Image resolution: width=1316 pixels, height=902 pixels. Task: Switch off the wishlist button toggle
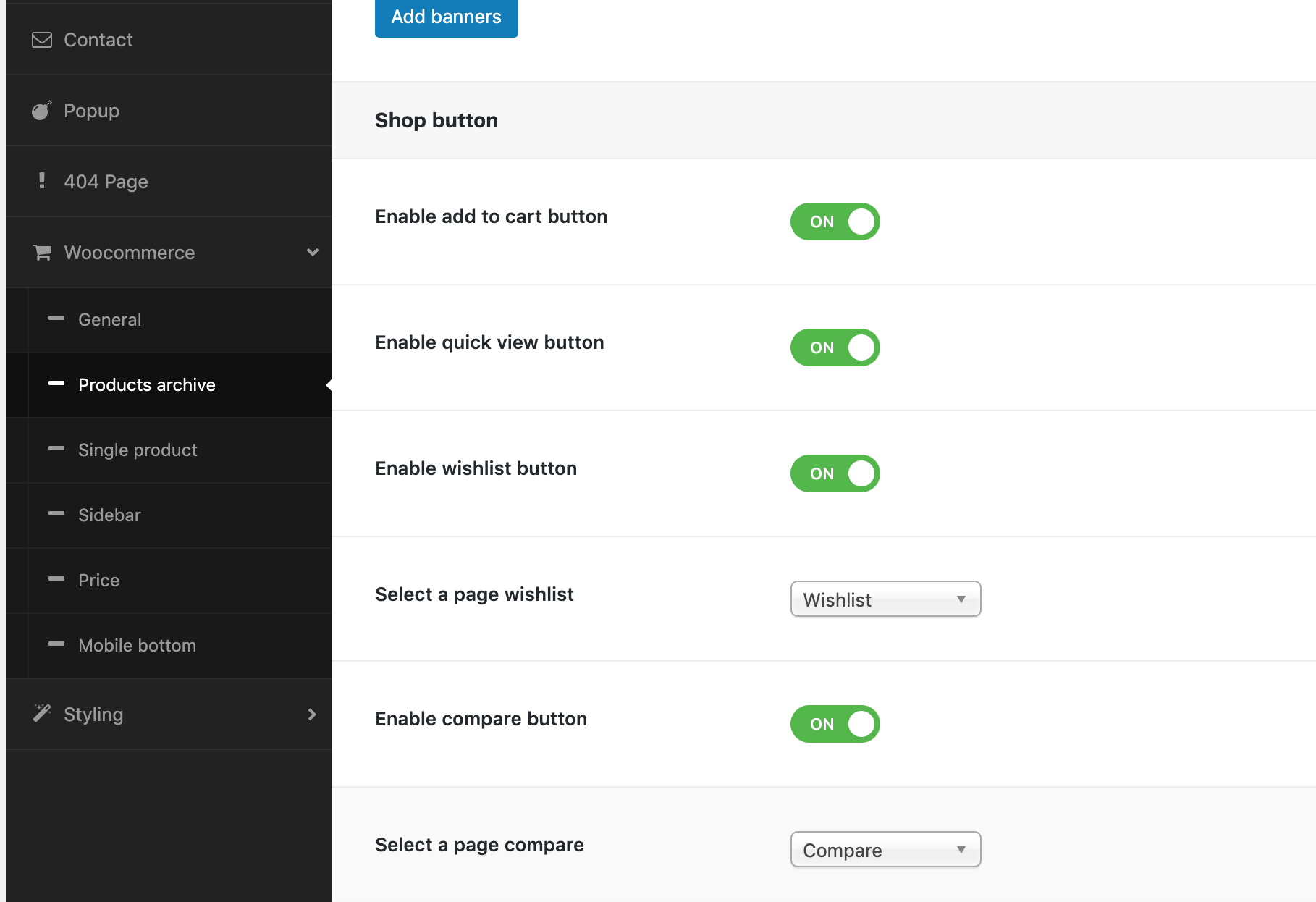click(835, 473)
